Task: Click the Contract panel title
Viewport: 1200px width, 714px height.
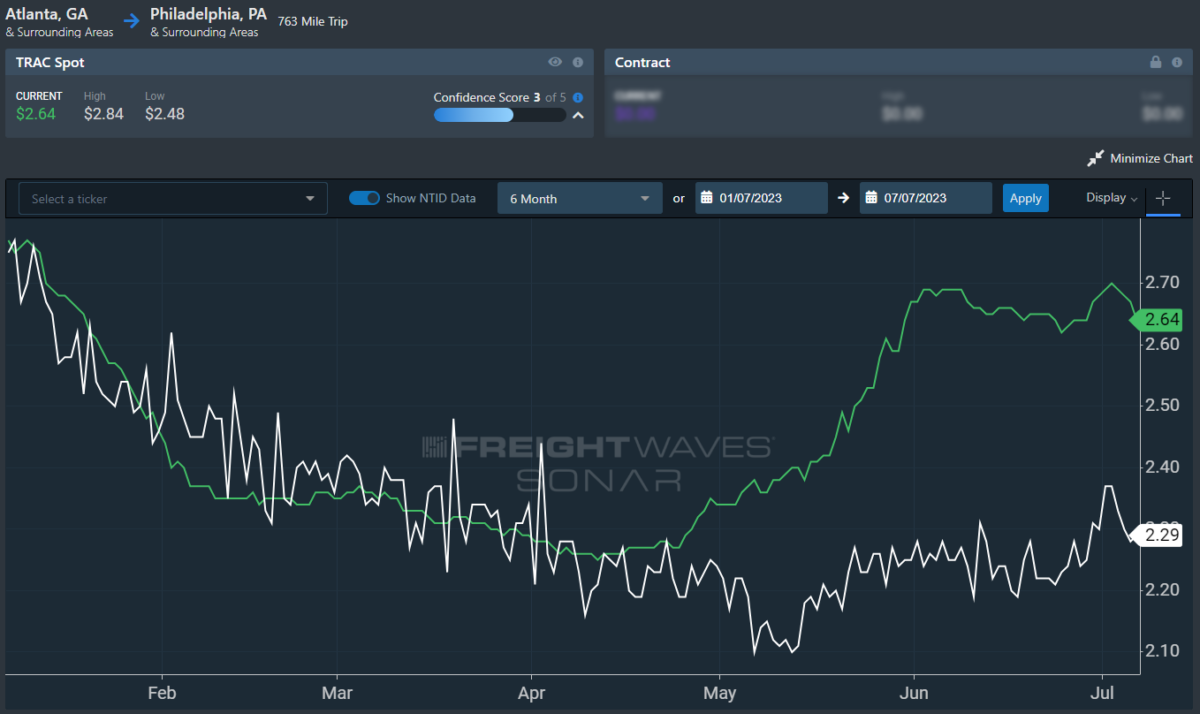Action: click(x=643, y=62)
